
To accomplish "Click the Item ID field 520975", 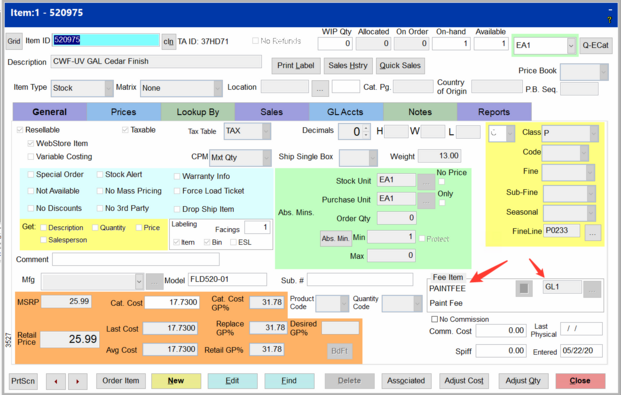I will [106, 40].
